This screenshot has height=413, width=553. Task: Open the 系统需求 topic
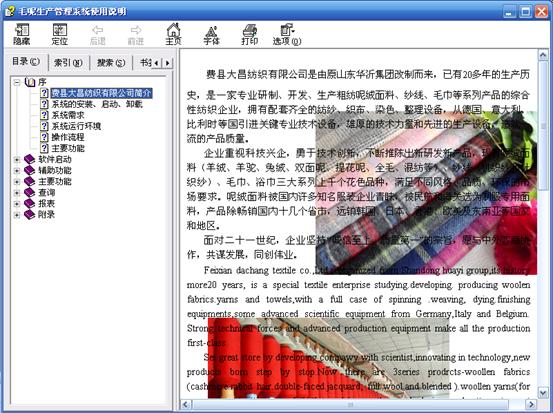[x=68, y=115]
